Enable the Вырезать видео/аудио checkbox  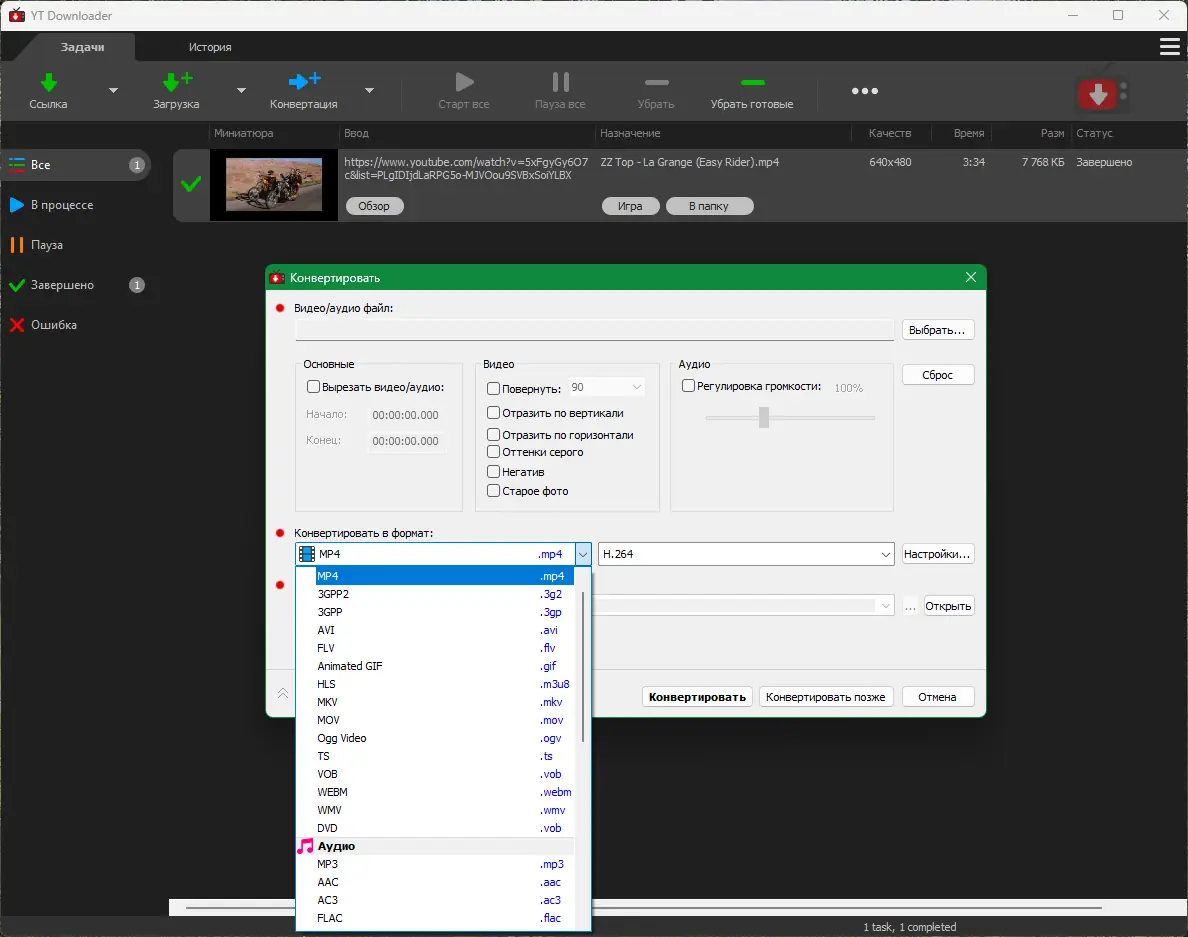point(313,386)
